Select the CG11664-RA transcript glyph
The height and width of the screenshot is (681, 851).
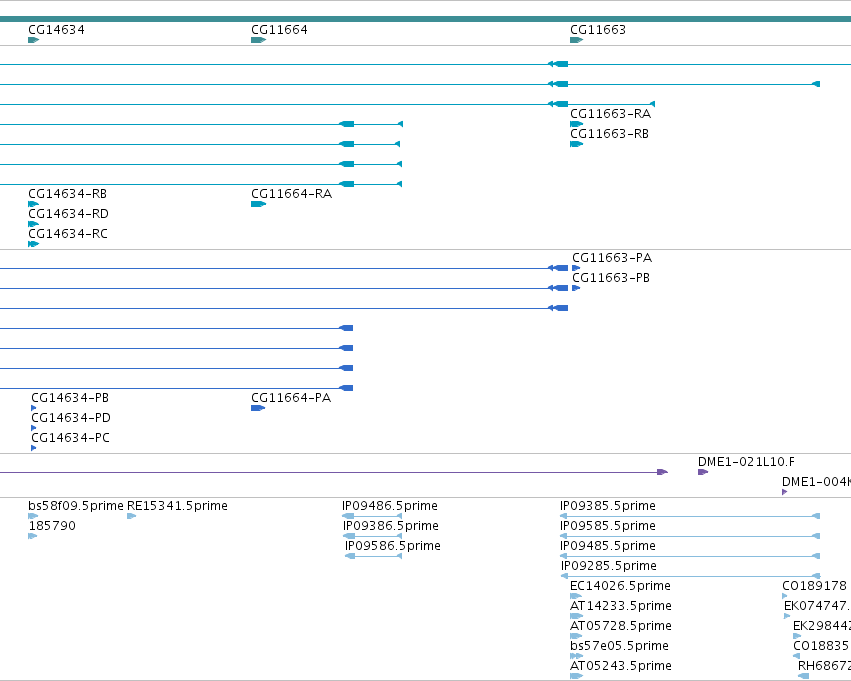(x=258, y=204)
